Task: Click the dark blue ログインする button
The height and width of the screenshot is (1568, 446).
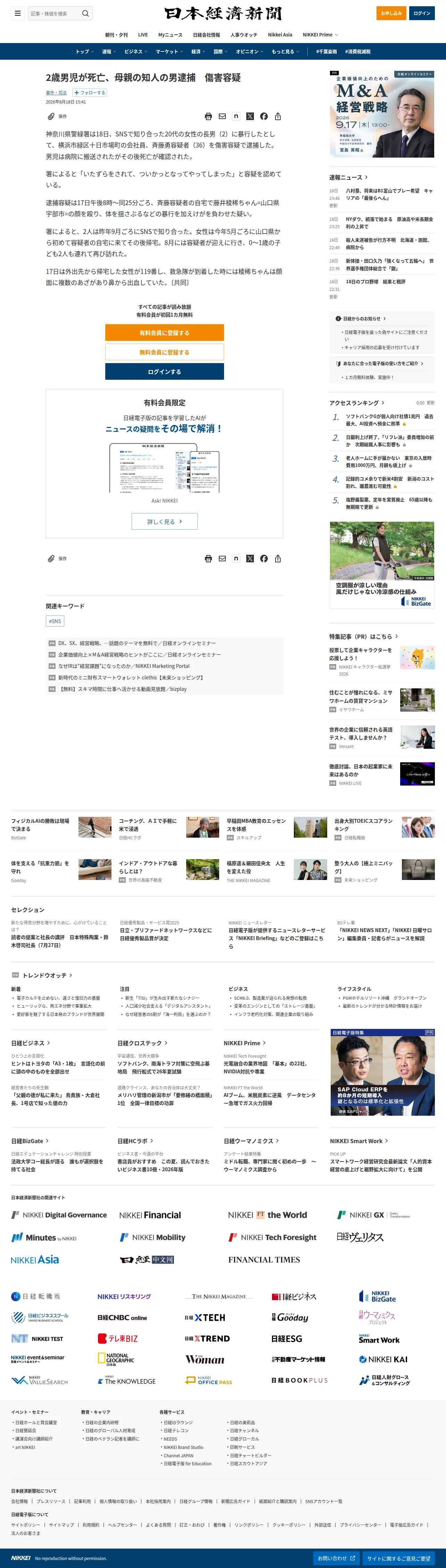Action: coord(165,371)
